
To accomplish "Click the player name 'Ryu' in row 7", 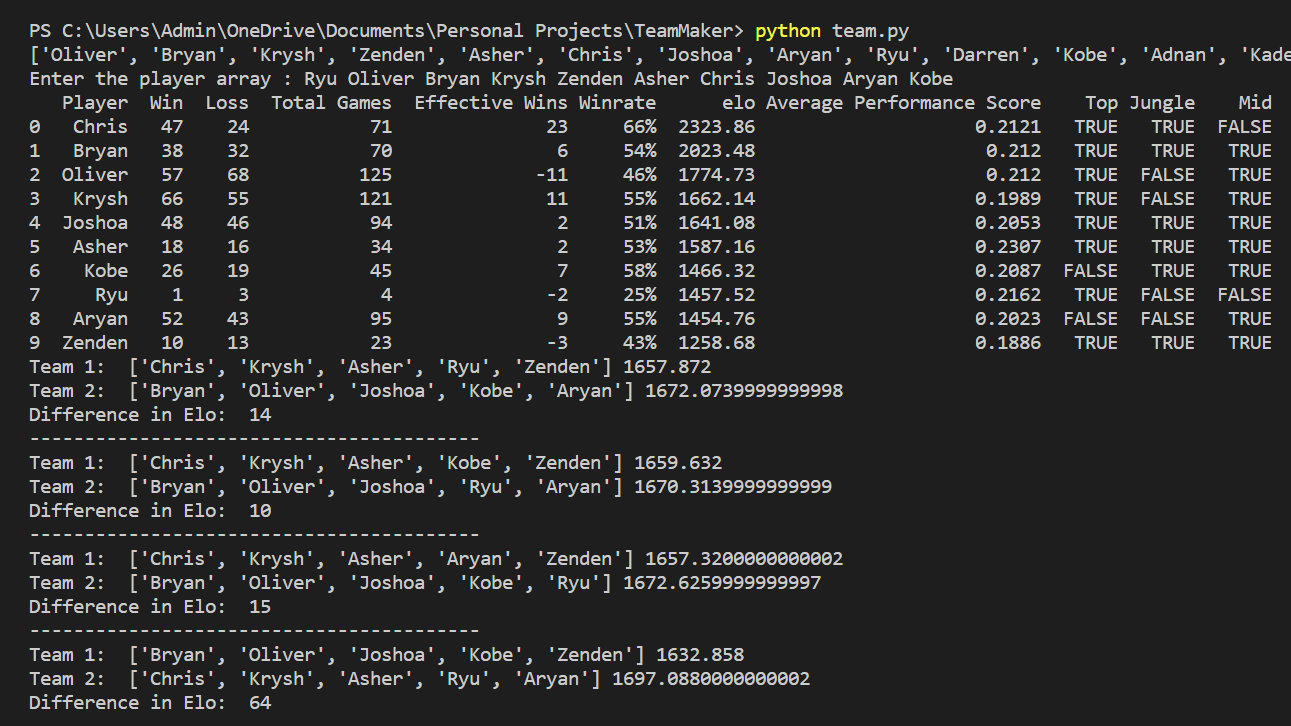I will click(112, 295).
